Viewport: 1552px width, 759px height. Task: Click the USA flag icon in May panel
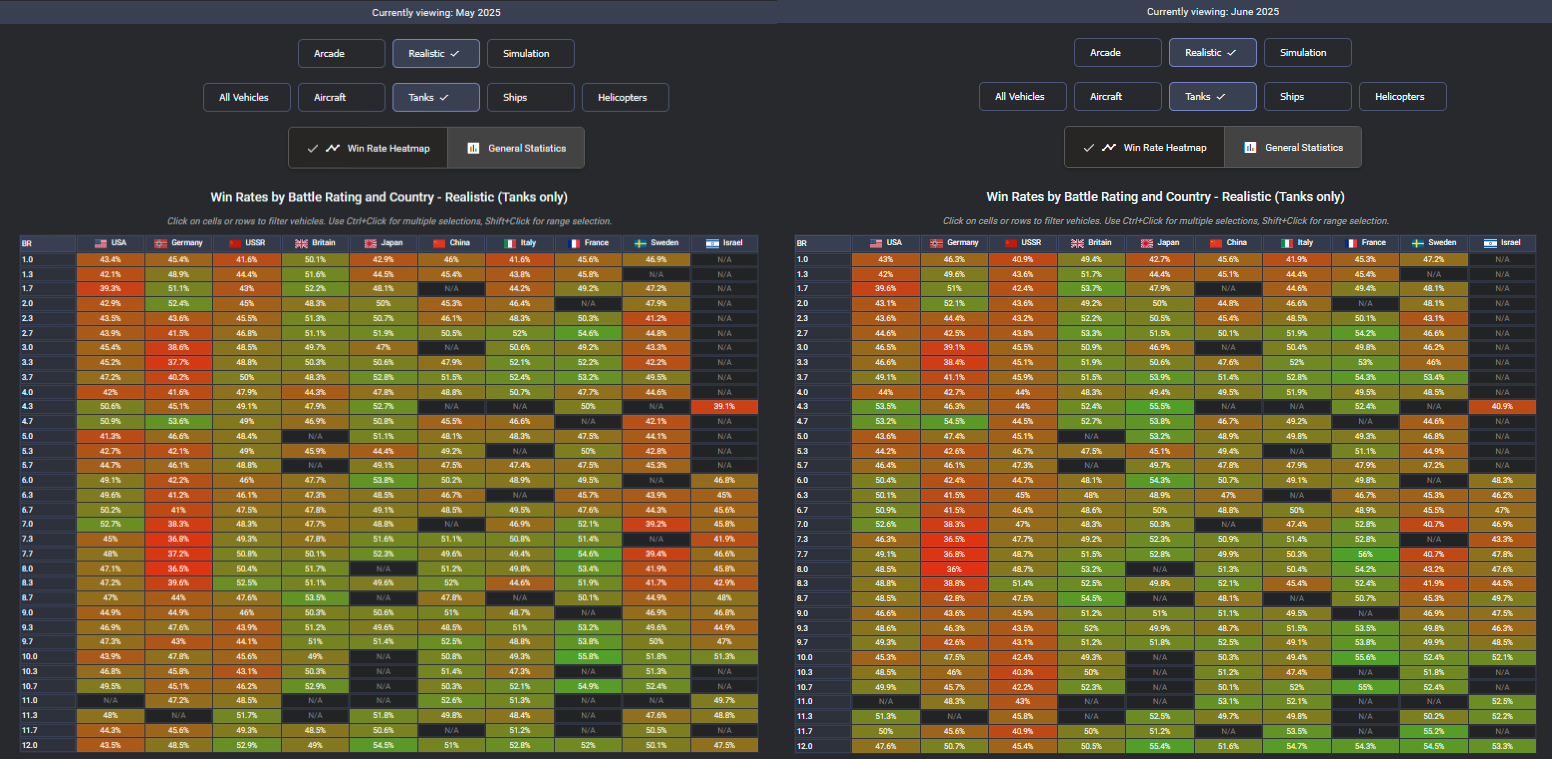click(x=100, y=243)
